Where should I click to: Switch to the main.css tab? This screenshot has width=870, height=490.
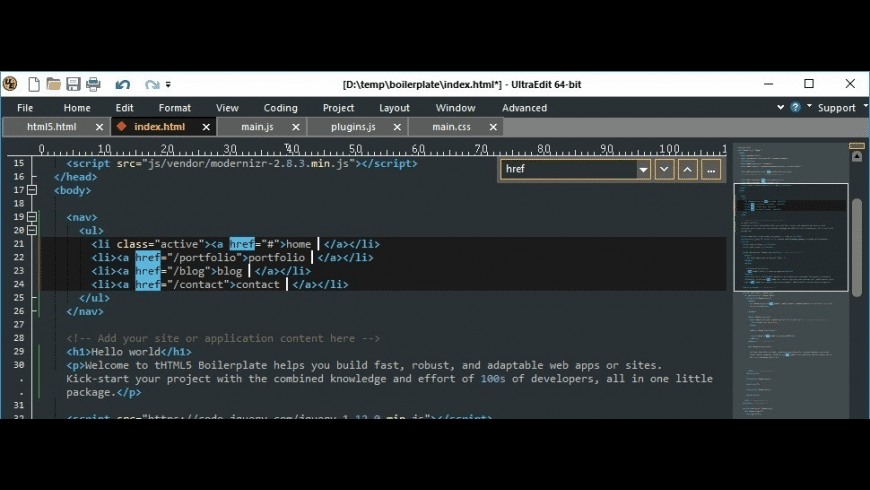tap(451, 127)
